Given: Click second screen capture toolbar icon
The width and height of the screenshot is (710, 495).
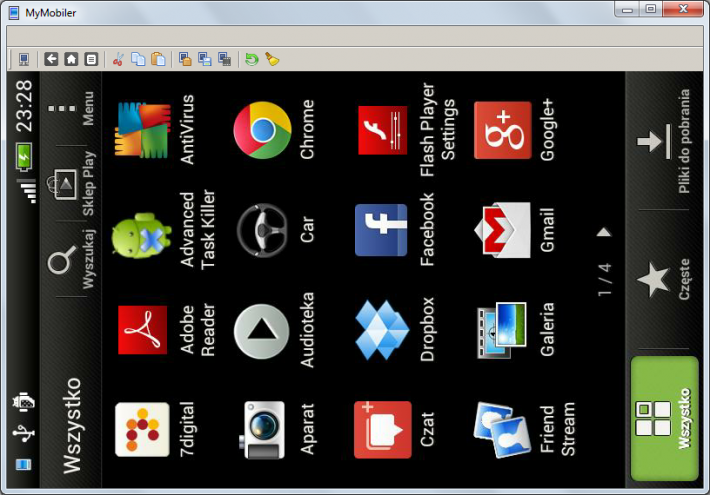Looking at the screenshot, I should point(205,59).
